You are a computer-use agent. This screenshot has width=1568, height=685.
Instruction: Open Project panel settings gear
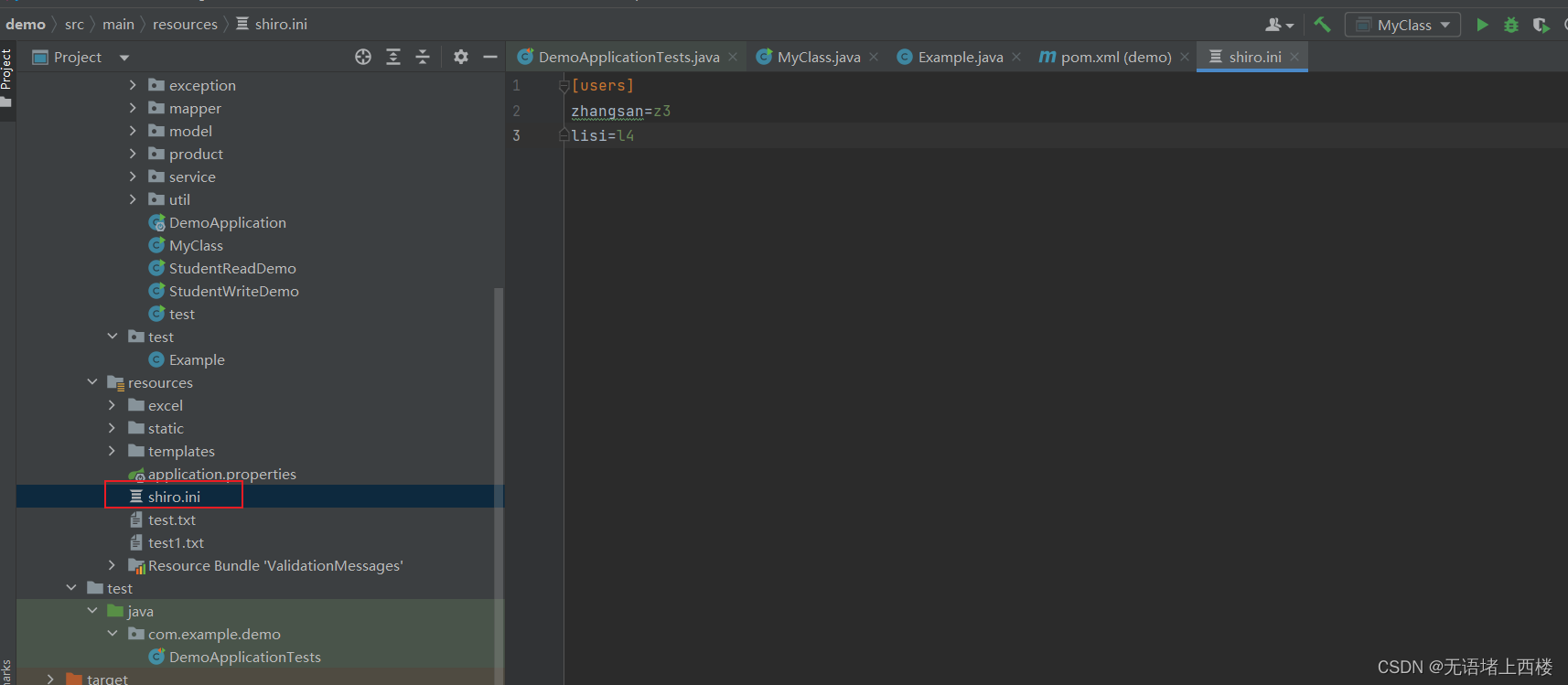tap(461, 57)
